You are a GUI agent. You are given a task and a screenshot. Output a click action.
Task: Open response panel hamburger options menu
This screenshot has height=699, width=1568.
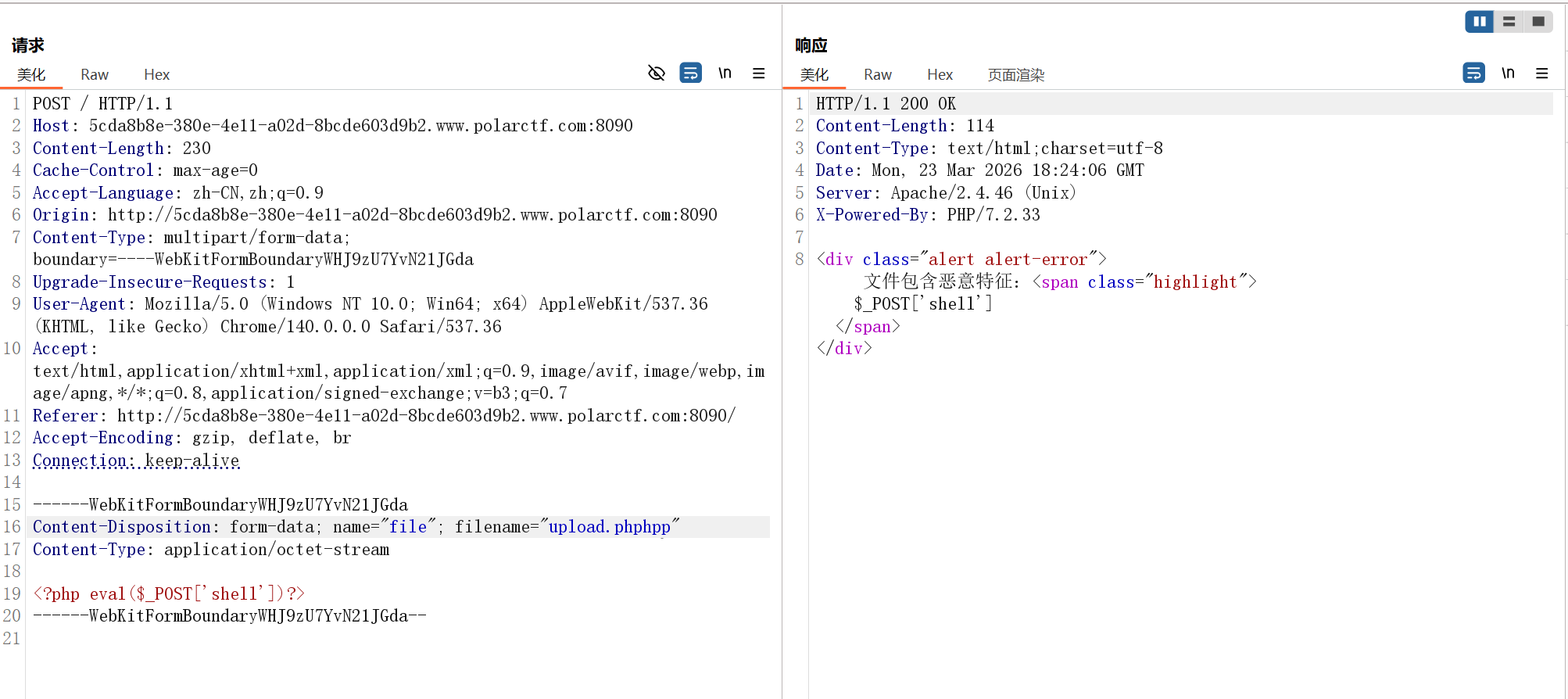coord(1542,73)
